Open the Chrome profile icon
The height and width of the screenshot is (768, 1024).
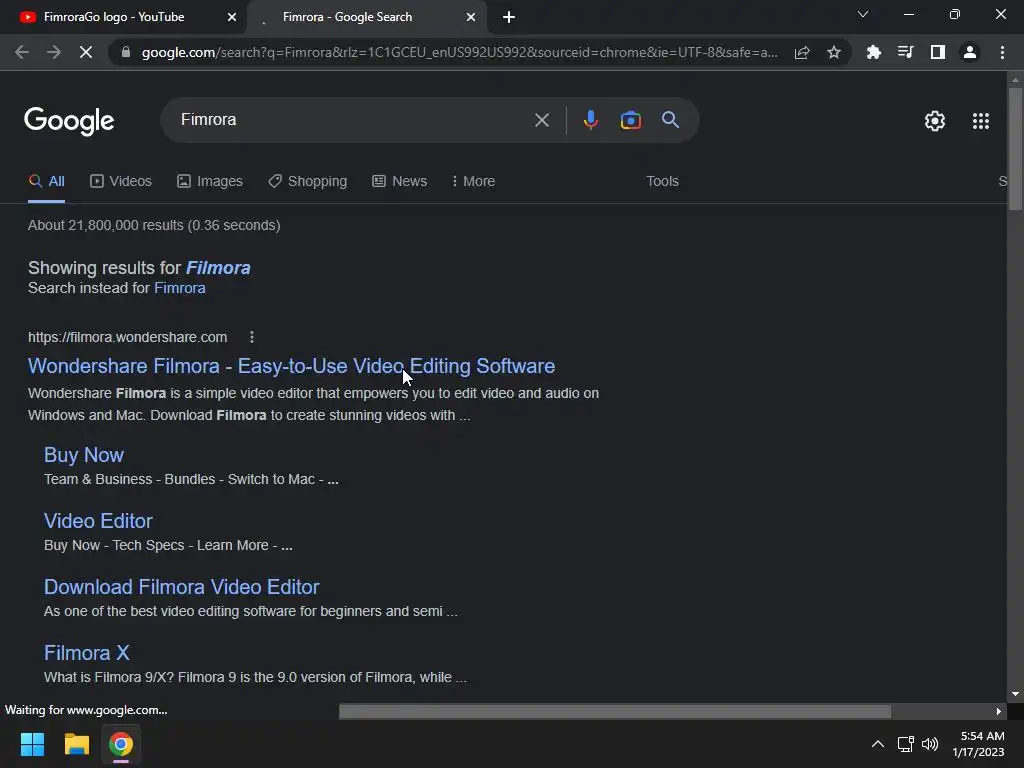click(x=970, y=52)
